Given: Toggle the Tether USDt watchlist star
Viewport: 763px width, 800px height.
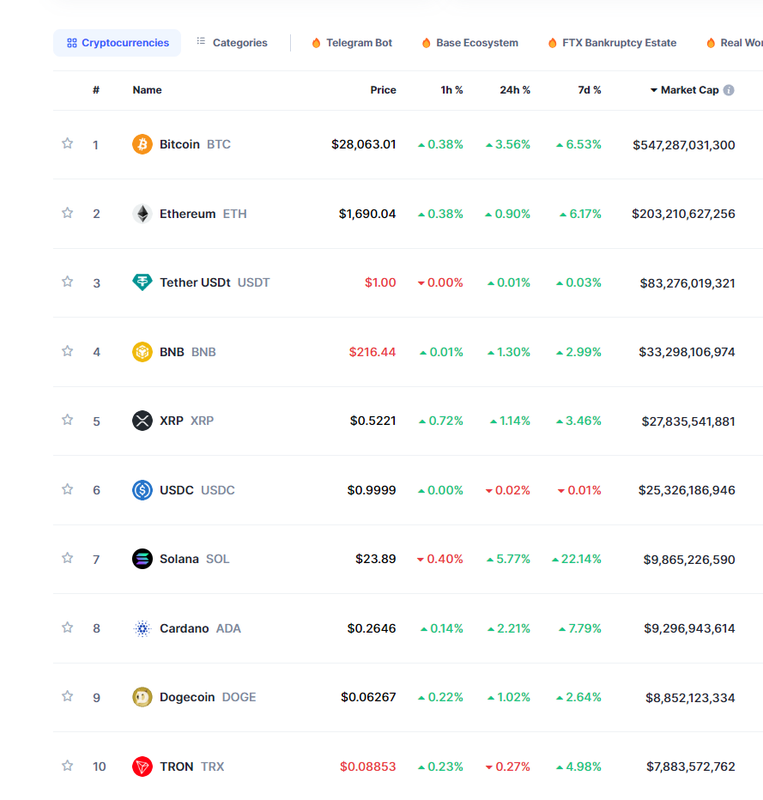Looking at the screenshot, I should 67,282.
